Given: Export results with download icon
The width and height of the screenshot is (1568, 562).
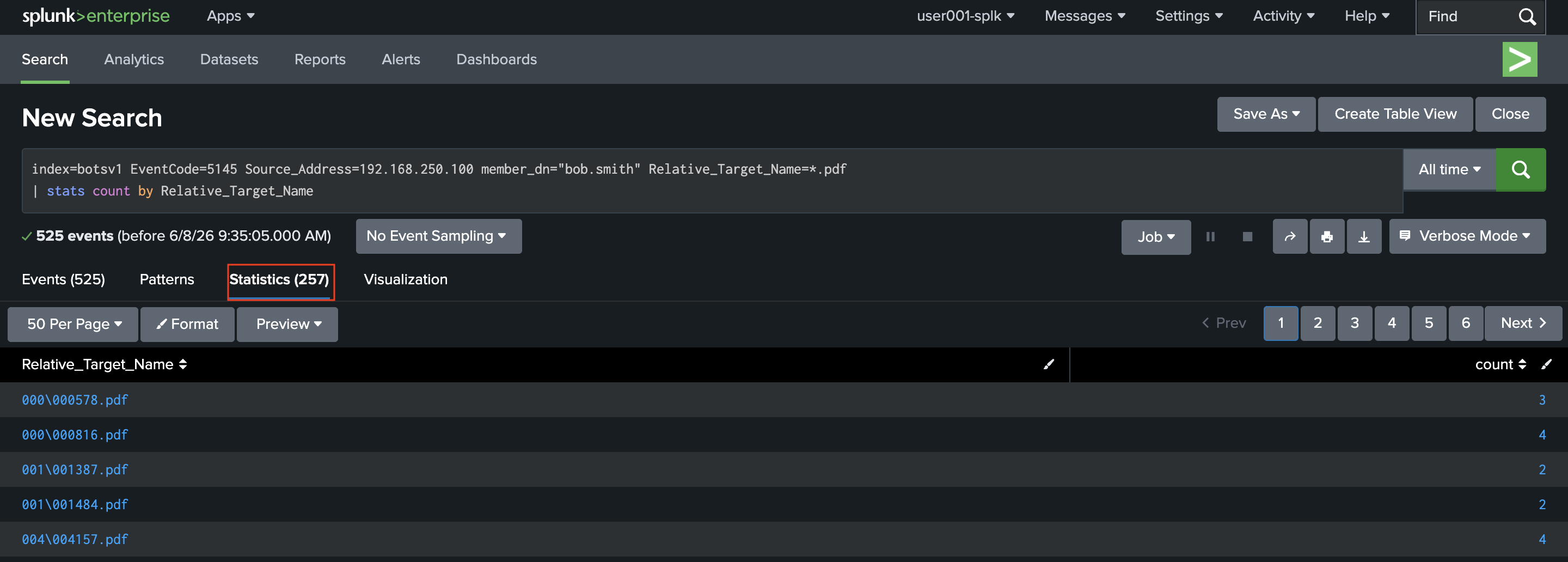Looking at the screenshot, I should (x=1364, y=236).
